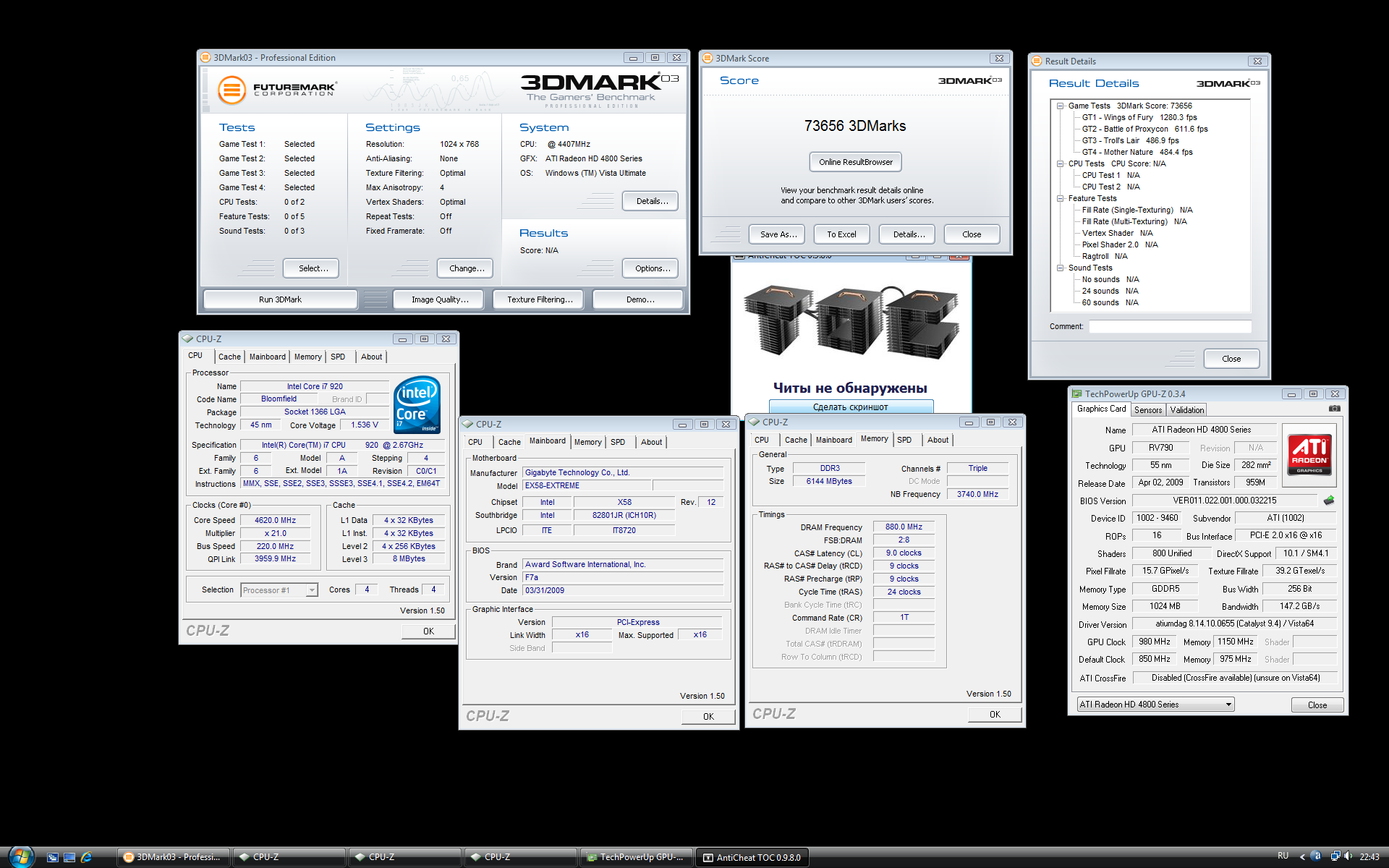
Task: Select Pixel Shader 2.0 tree row
Action: tap(1119, 244)
